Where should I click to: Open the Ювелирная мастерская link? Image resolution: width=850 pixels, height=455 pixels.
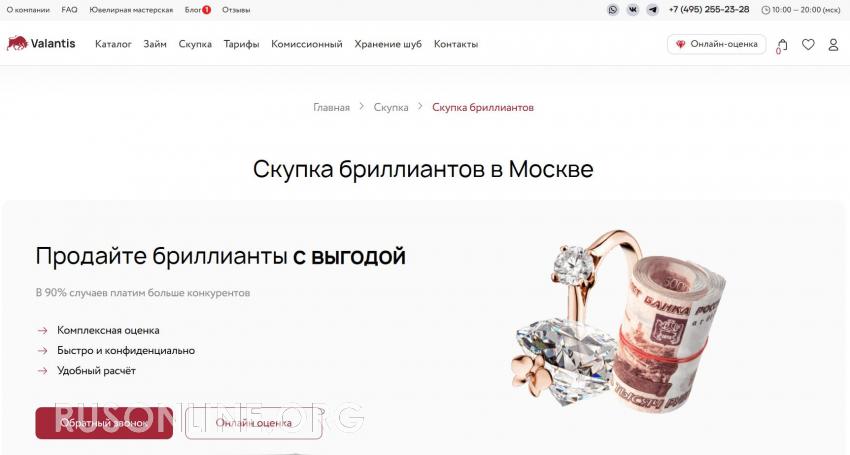pyautogui.click(x=131, y=10)
